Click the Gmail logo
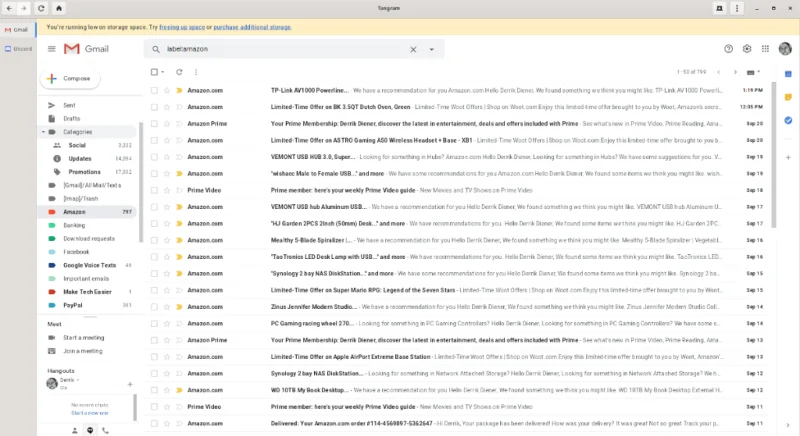This screenshot has width=800, height=436. (86, 49)
